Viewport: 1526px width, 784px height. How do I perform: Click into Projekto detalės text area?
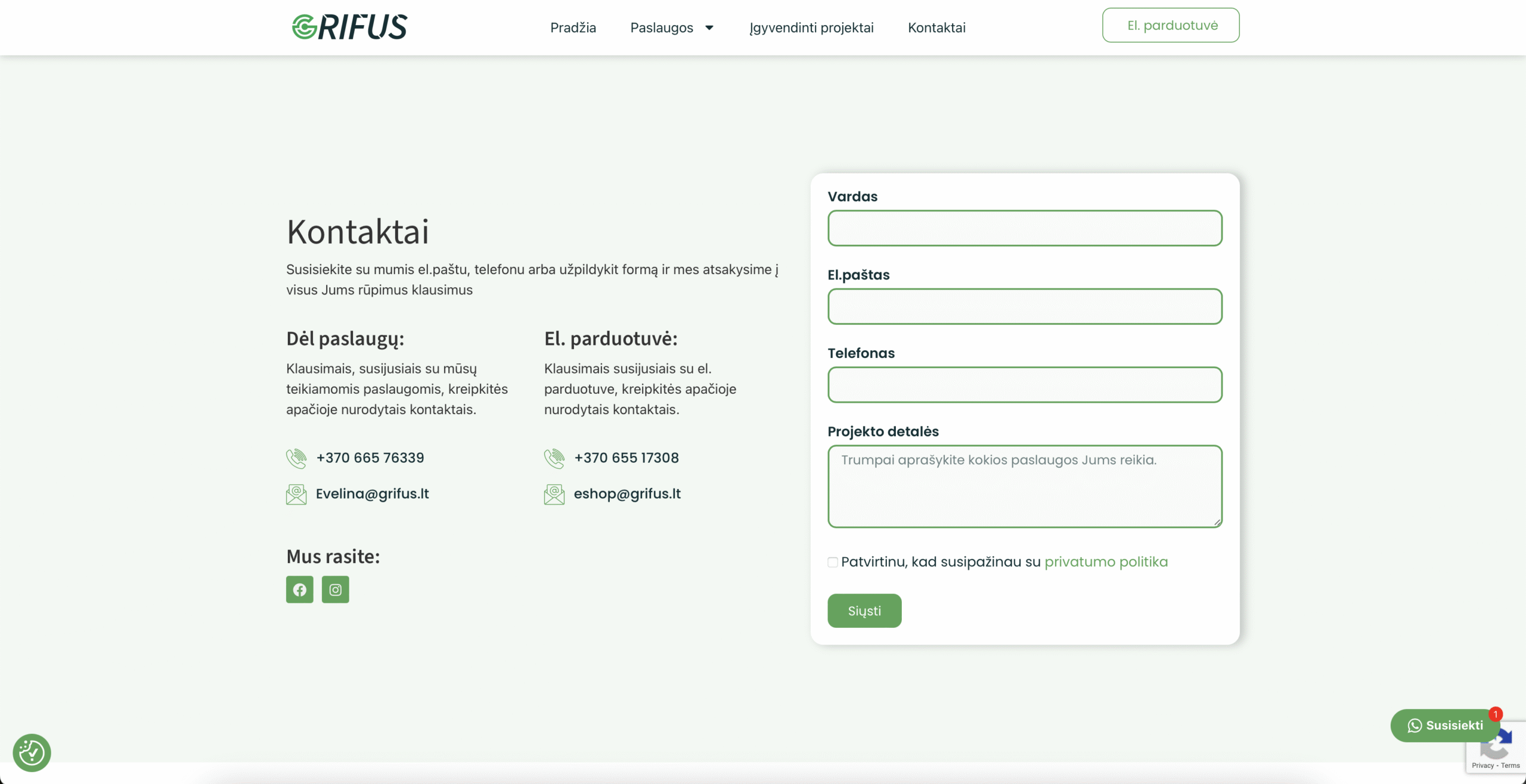[1025, 486]
